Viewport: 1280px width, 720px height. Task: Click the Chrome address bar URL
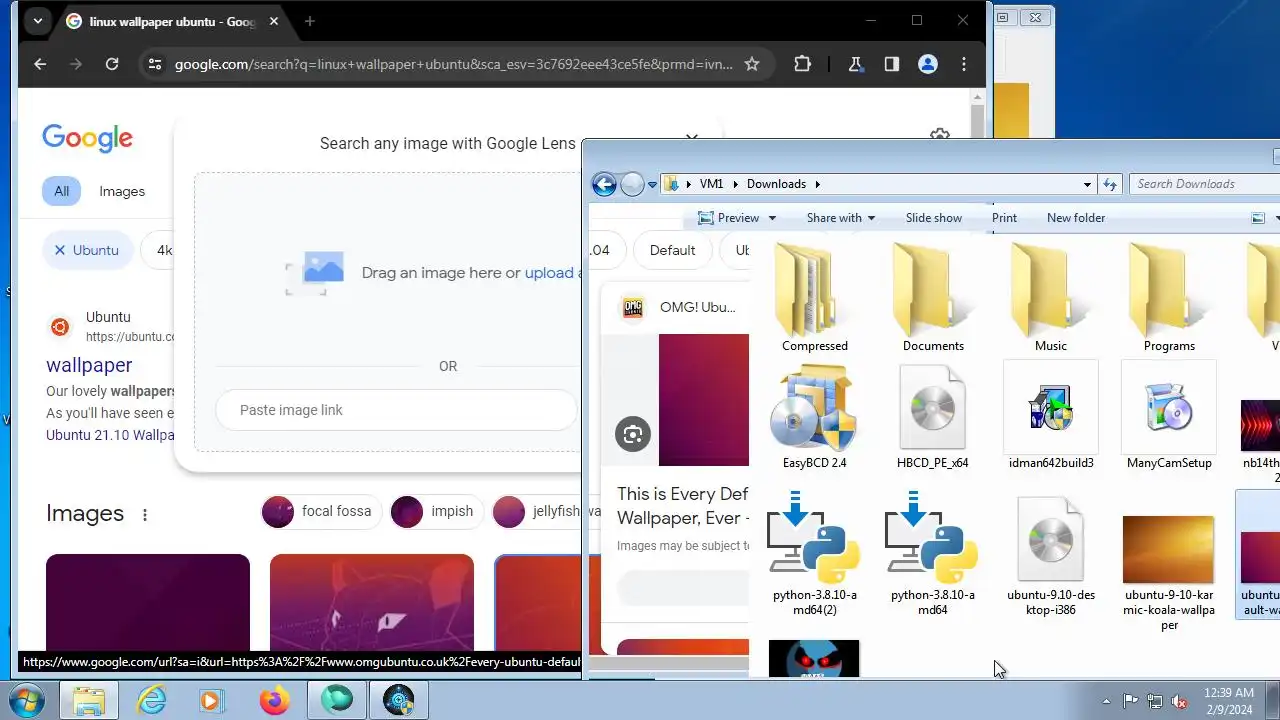(x=453, y=64)
